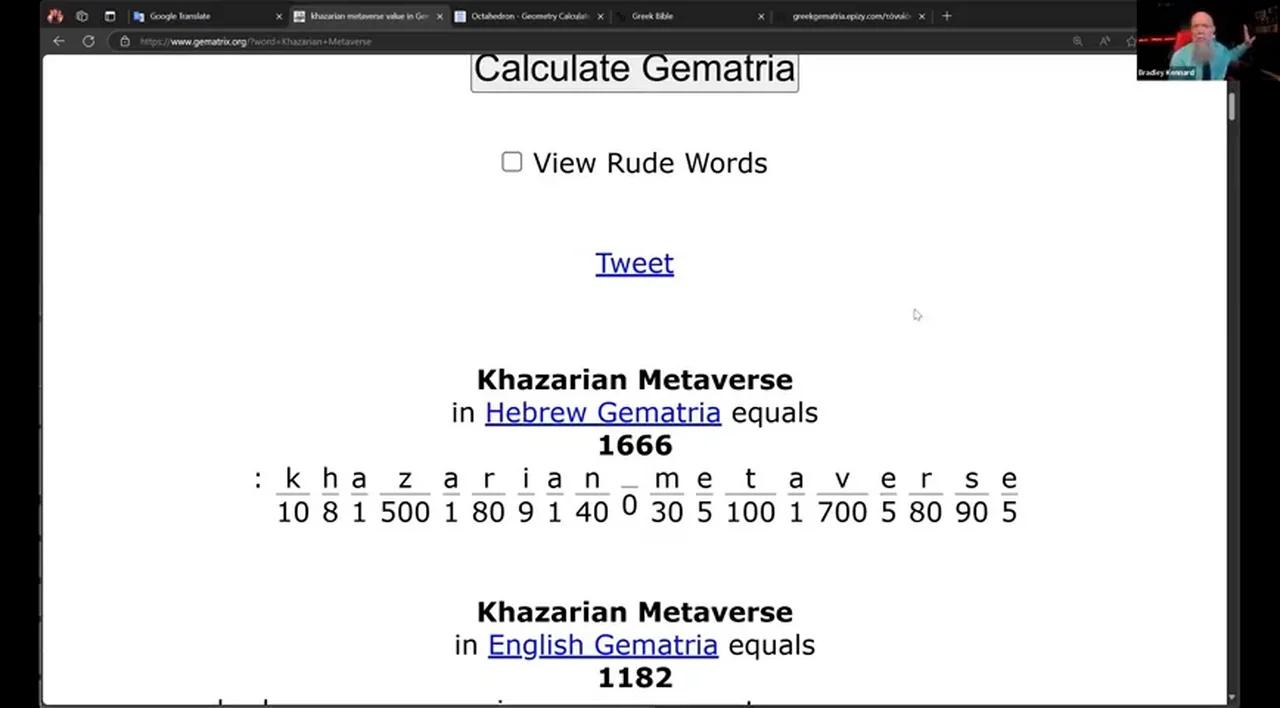Click the Tweet link
This screenshot has height=708, width=1280.
[x=634, y=263]
